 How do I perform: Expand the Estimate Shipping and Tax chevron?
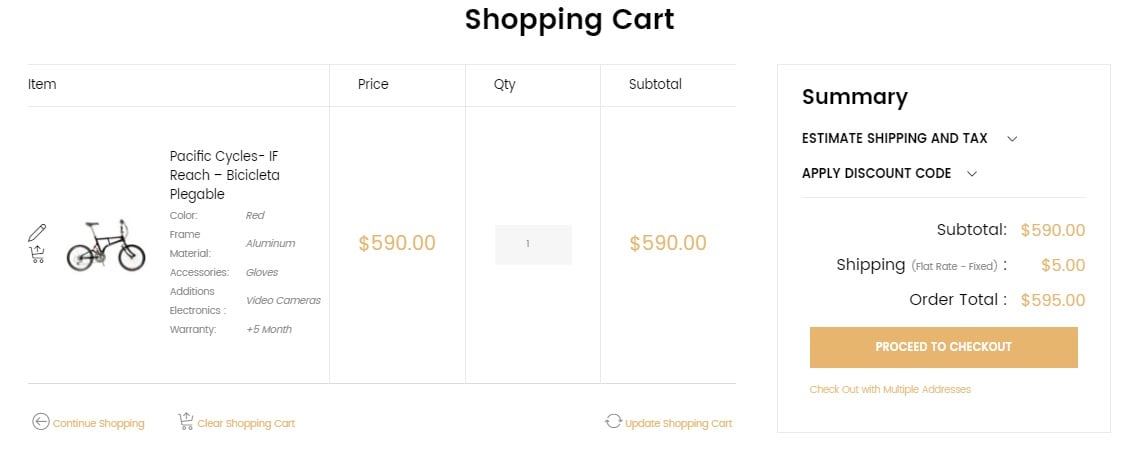pos(1012,138)
